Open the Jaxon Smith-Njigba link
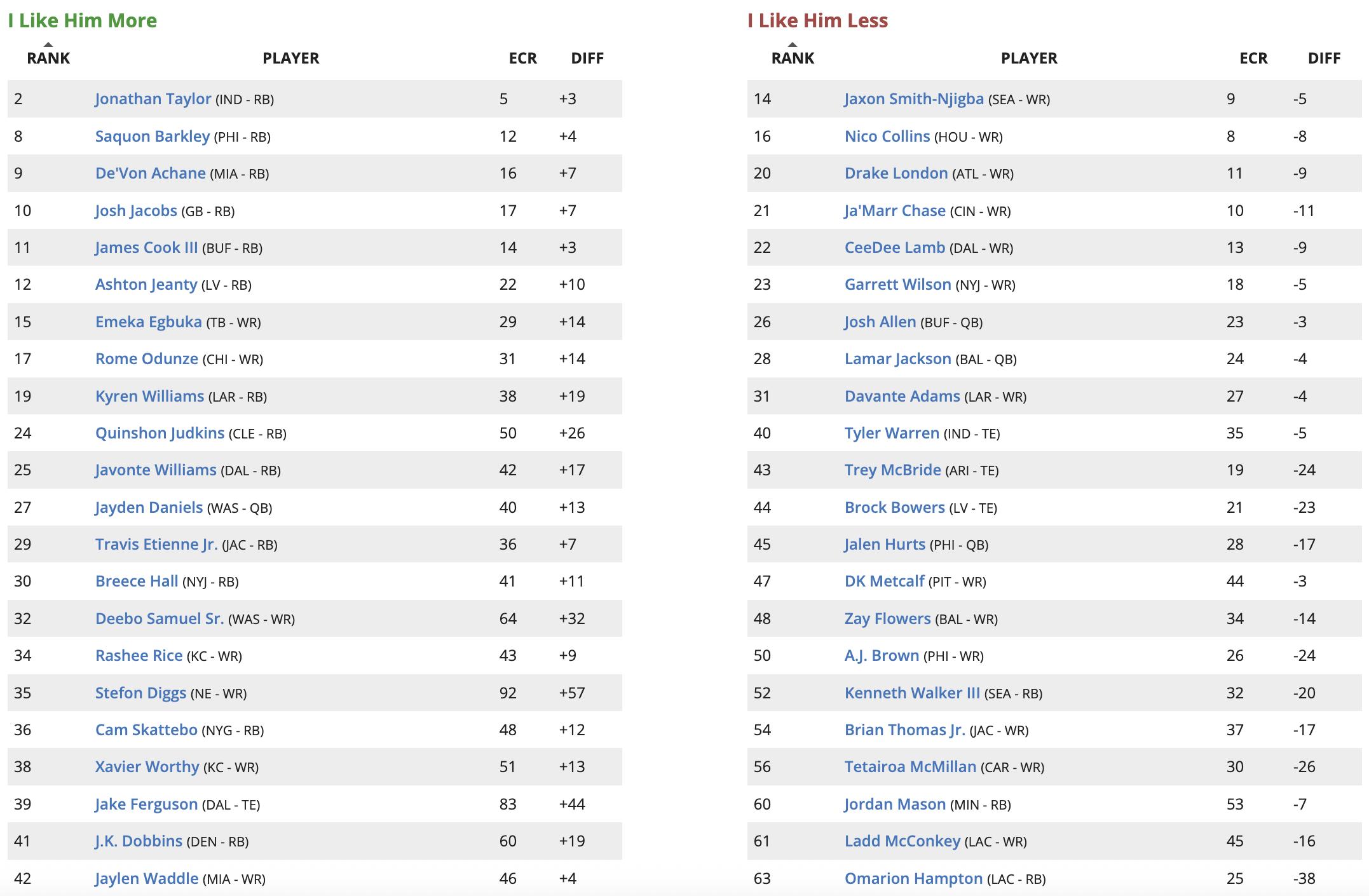1369x896 pixels. [913, 99]
